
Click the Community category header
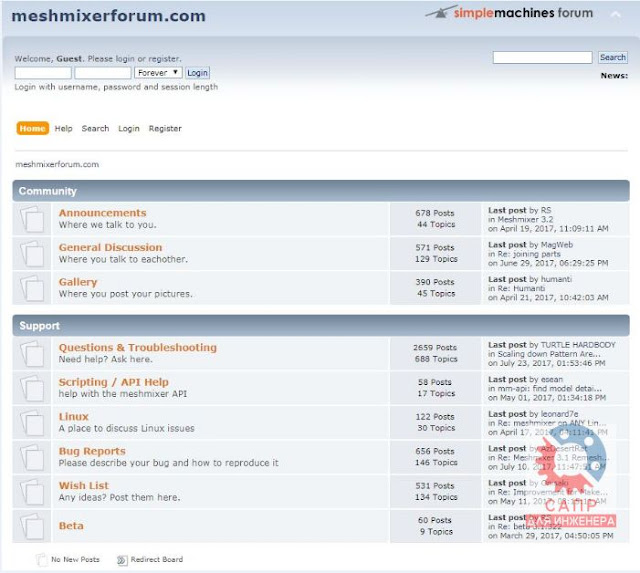coord(48,191)
